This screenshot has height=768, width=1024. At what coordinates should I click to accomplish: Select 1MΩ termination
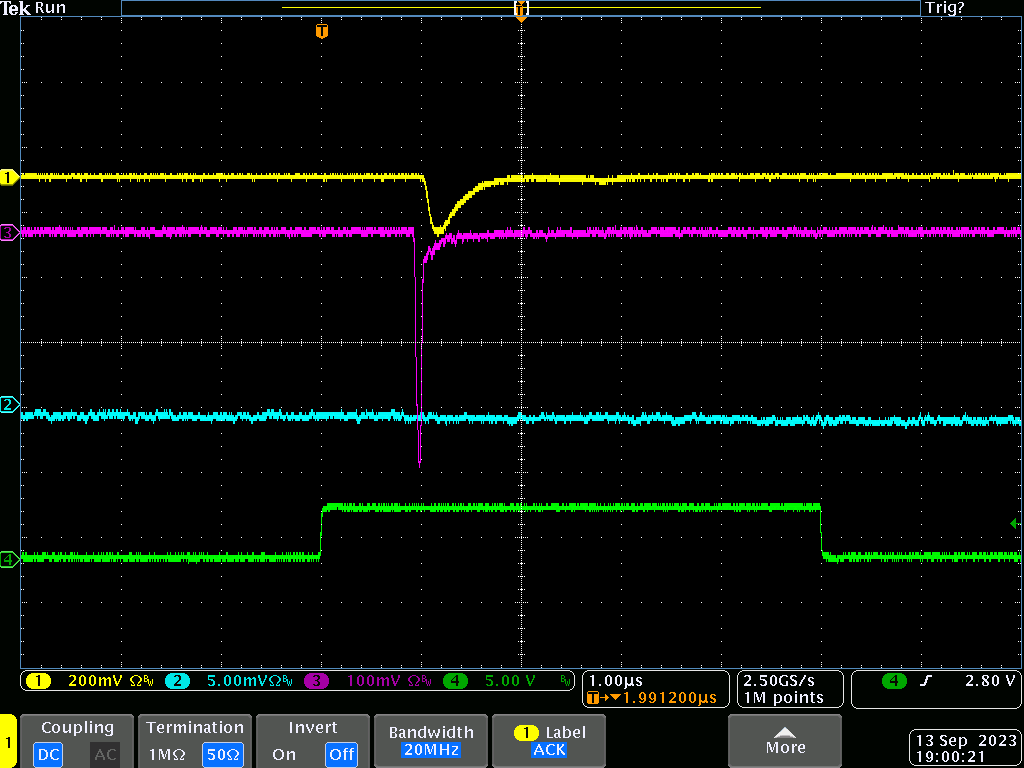tap(165, 755)
